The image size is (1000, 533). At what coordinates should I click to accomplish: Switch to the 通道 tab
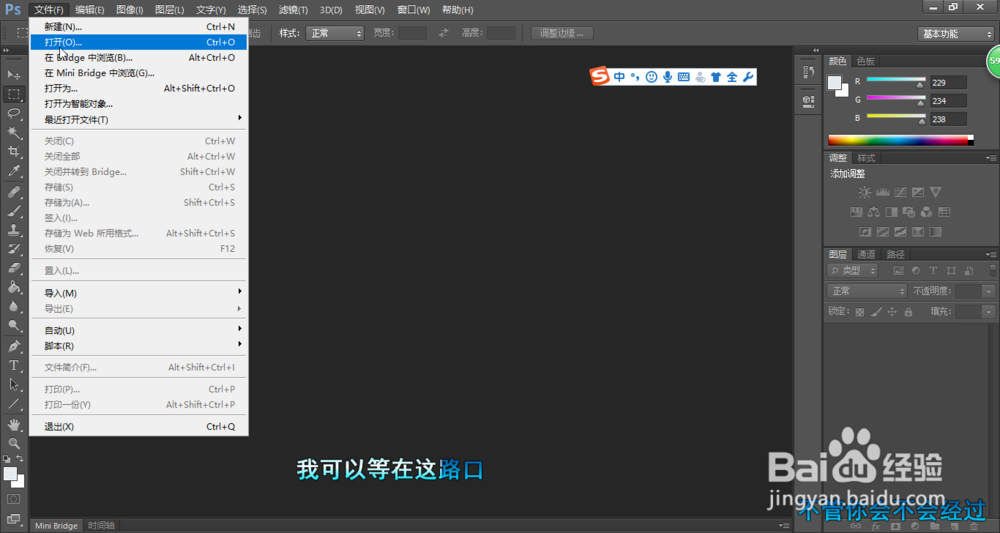coord(865,254)
